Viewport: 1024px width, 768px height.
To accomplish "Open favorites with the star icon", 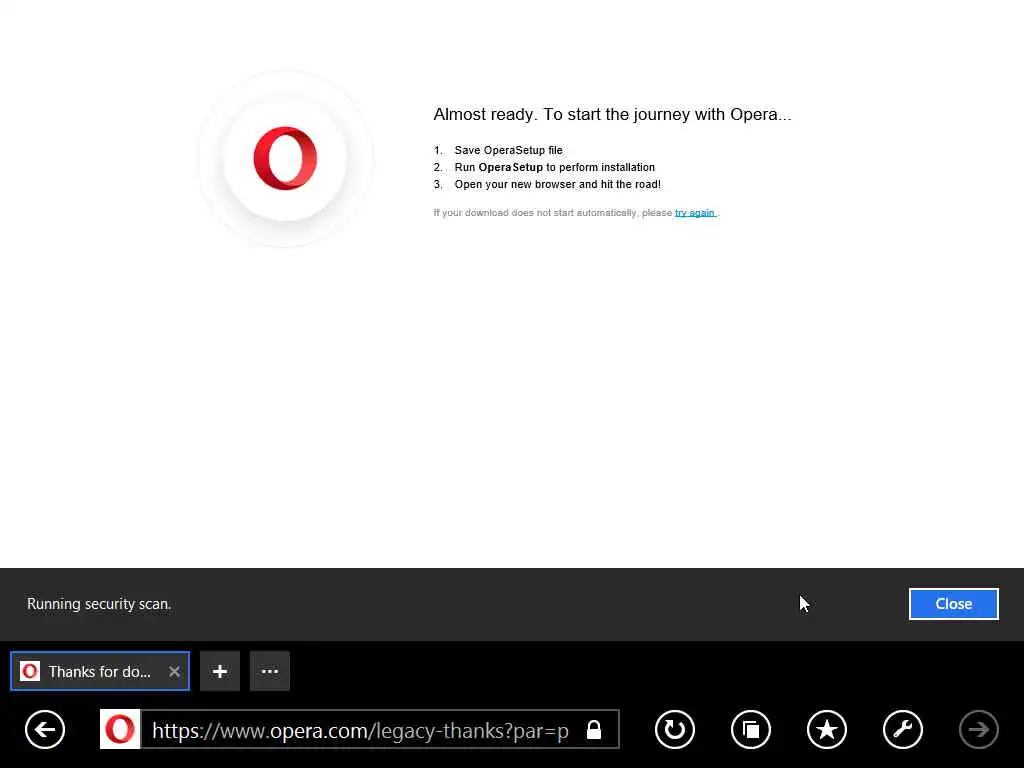I will click(827, 729).
